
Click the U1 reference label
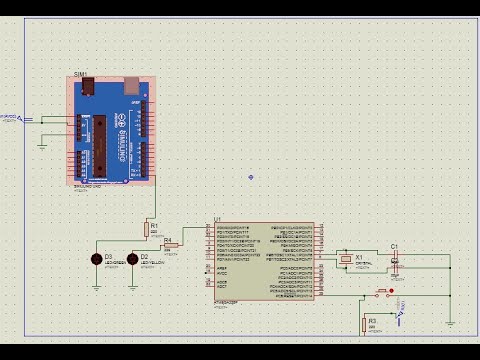pyautogui.click(x=217, y=219)
